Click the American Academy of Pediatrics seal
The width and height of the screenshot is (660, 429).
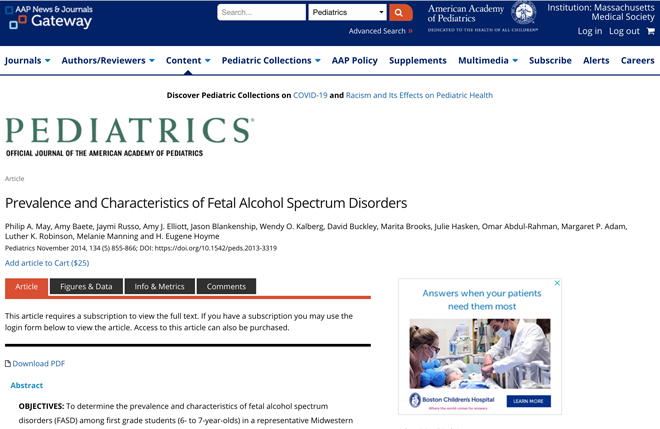pyautogui.click(x=523, y=13)
